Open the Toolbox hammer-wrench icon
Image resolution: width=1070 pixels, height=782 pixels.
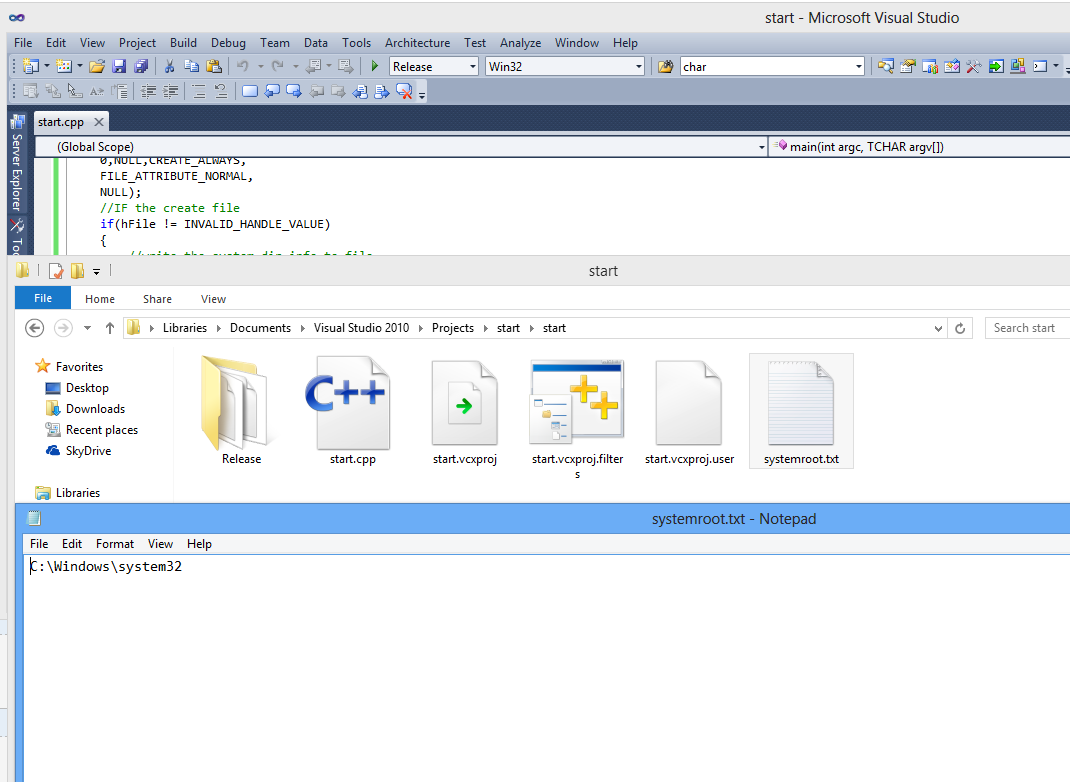(974, 66)
